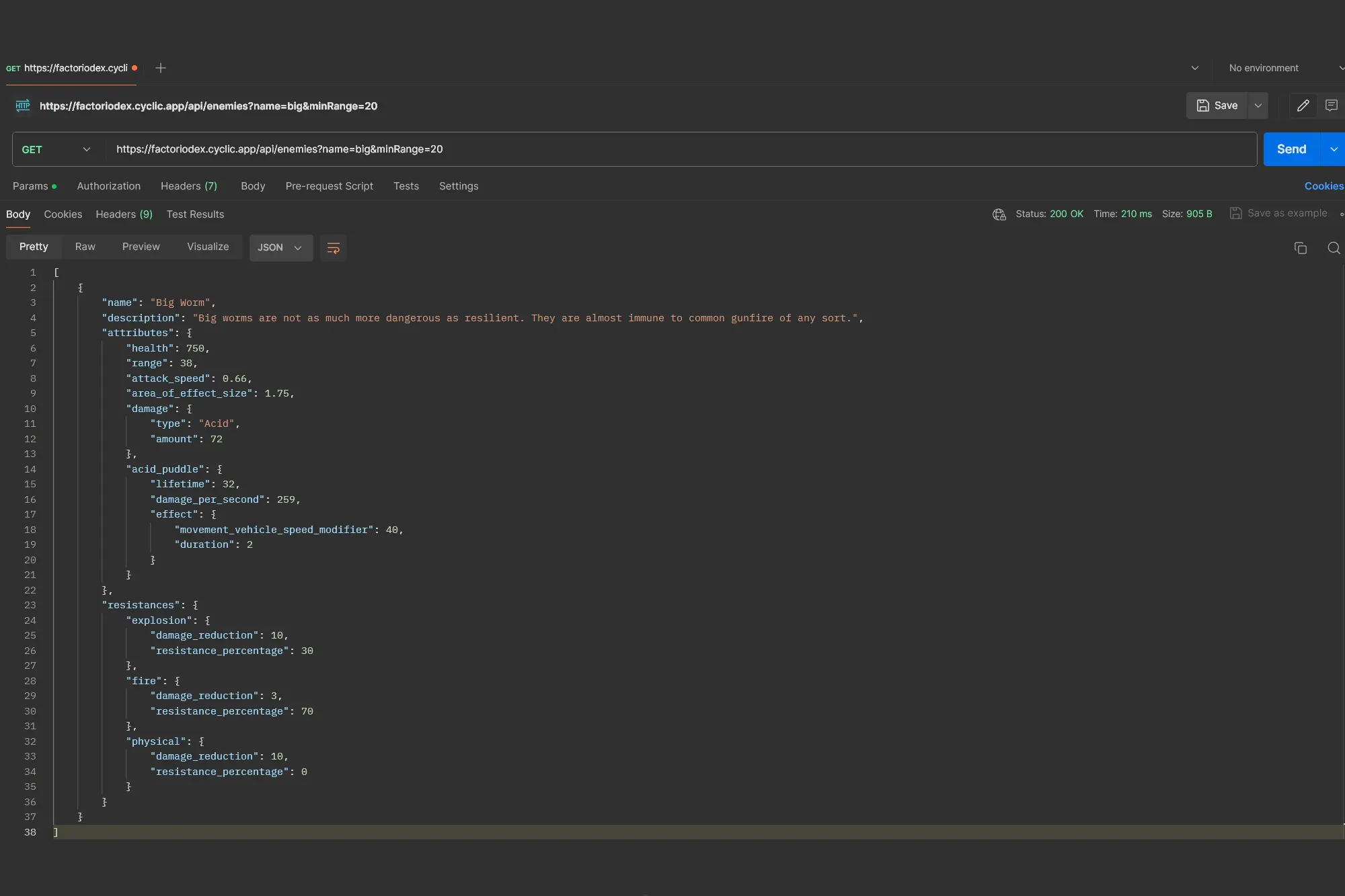Click the "acid_puddle" key line
Viewport: 1345px width, 896px height.
[x=174, y=469]
